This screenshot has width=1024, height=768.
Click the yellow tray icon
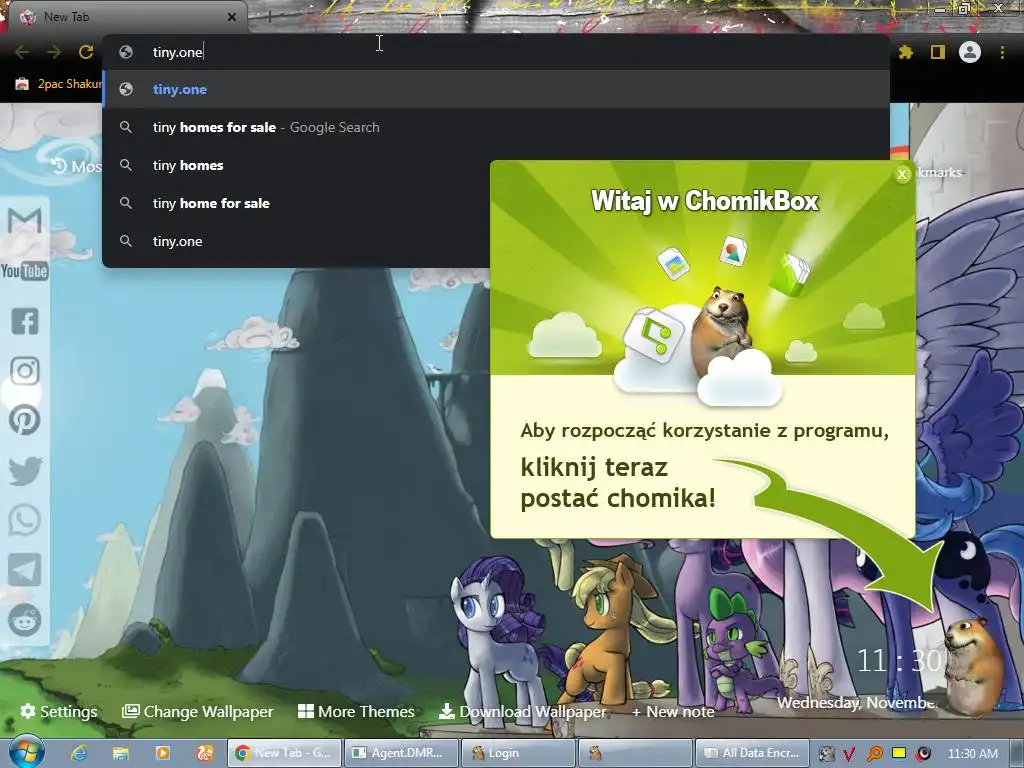899,754
